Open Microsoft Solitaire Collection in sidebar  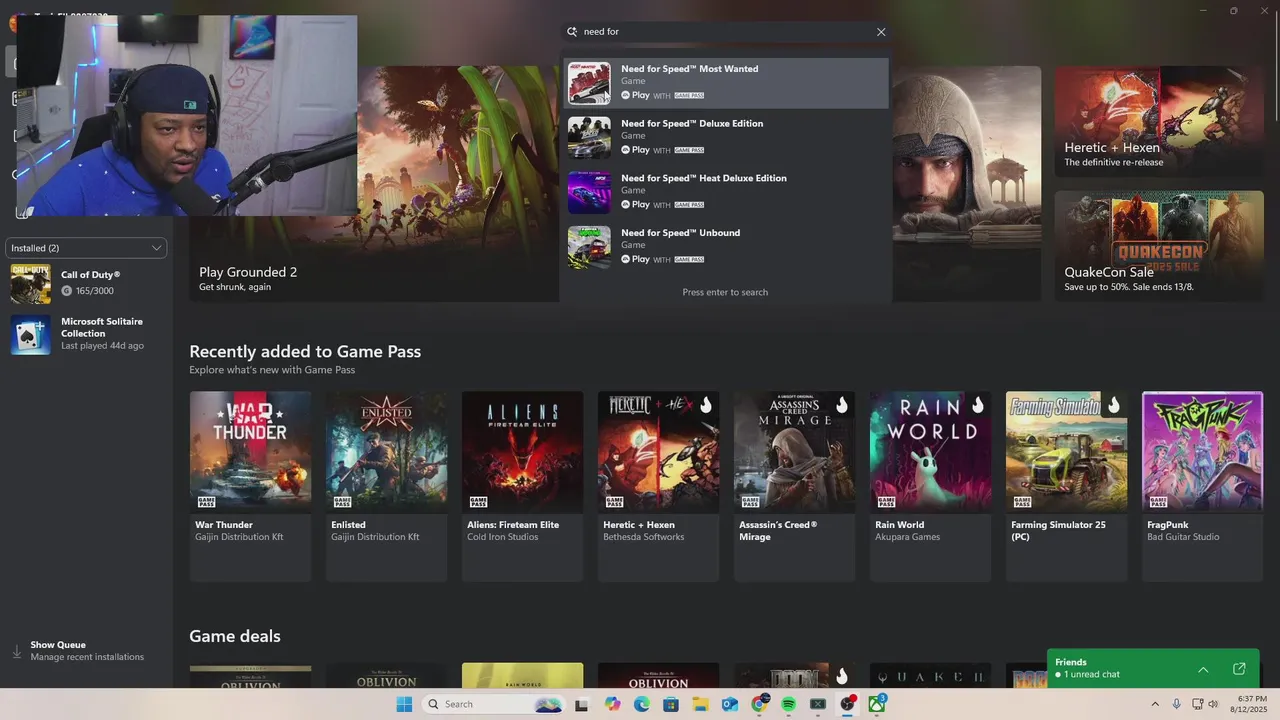click(x=86, y=334)
